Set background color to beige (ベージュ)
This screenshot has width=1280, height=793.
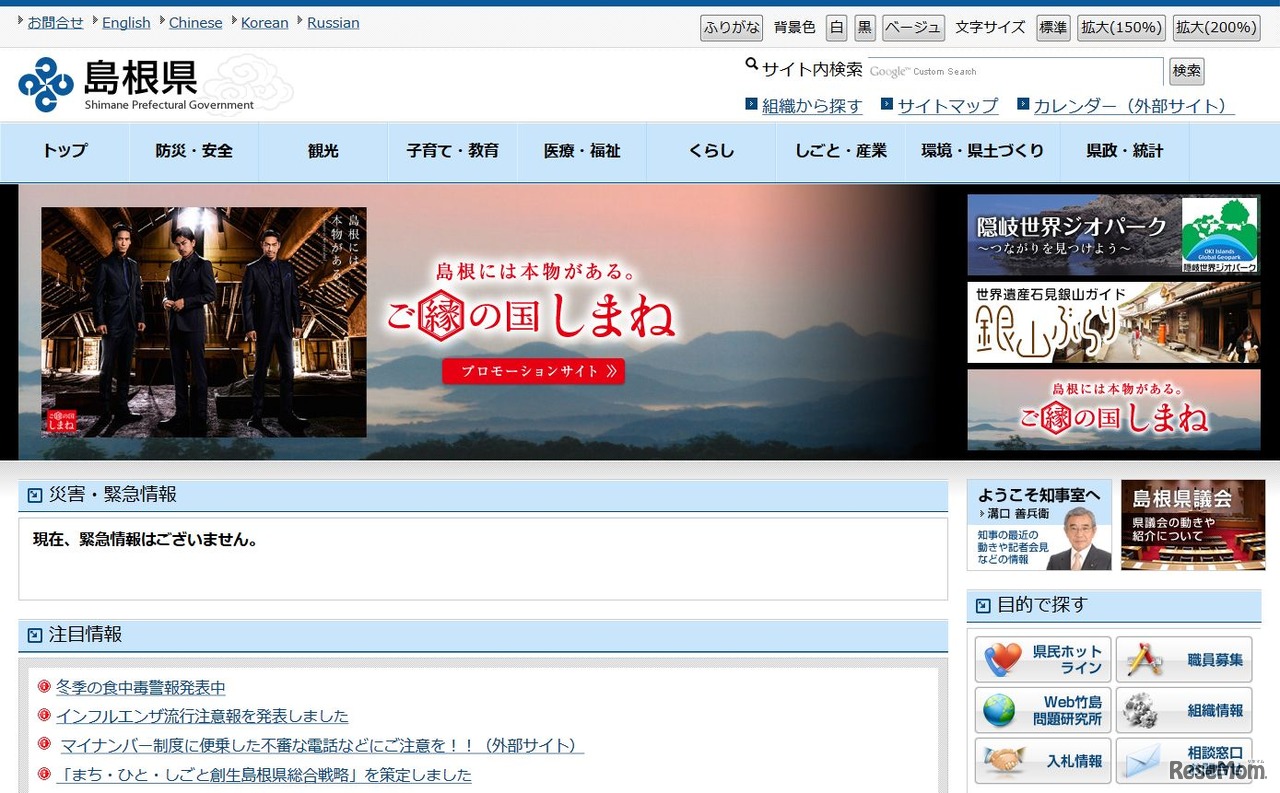click(x=913, y=28)
